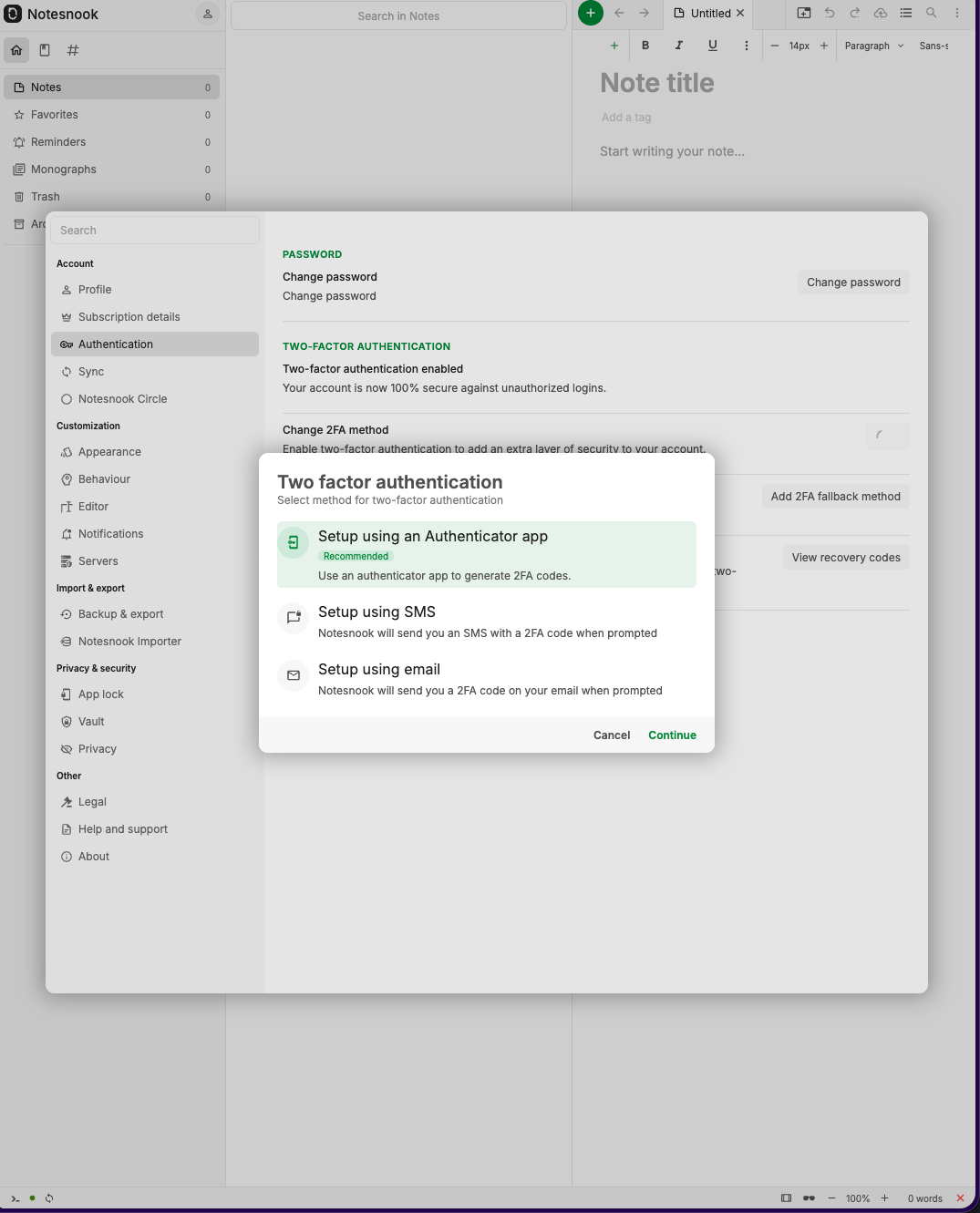
Task: Go back with the left arrow icon
Action: click(x=619, y=13)
